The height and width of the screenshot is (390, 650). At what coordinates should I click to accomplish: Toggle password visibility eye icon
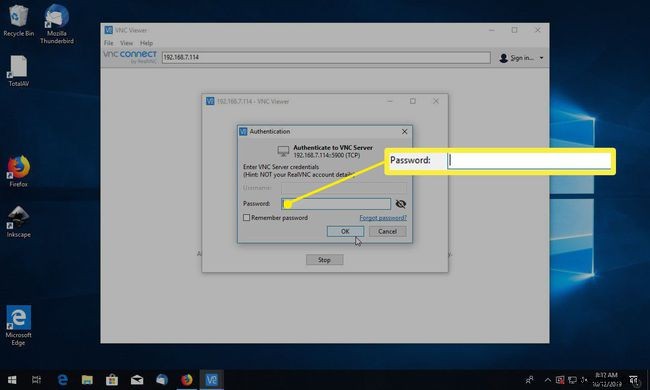click(x=400, y=204)
